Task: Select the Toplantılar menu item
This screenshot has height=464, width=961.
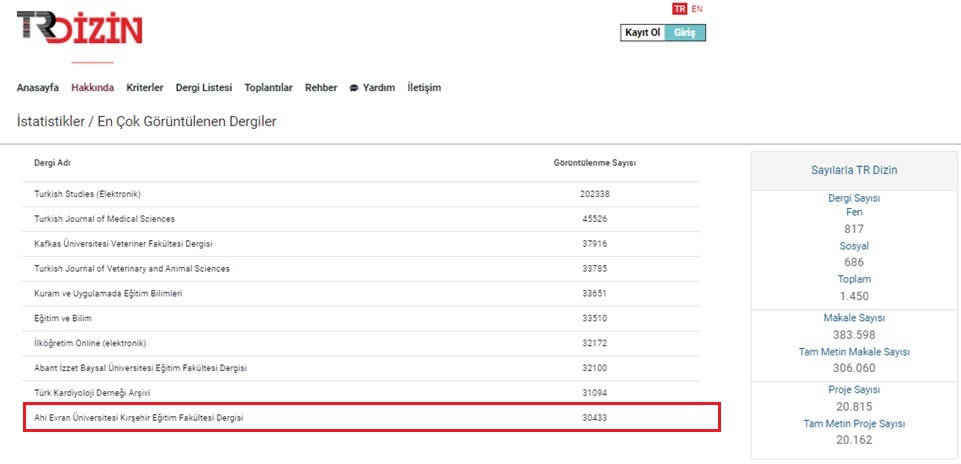Action: coord(268,88)
